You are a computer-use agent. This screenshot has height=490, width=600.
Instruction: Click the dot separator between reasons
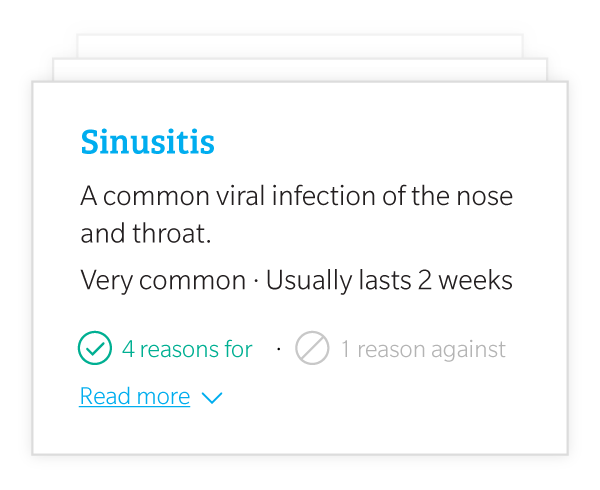[279, 349]
